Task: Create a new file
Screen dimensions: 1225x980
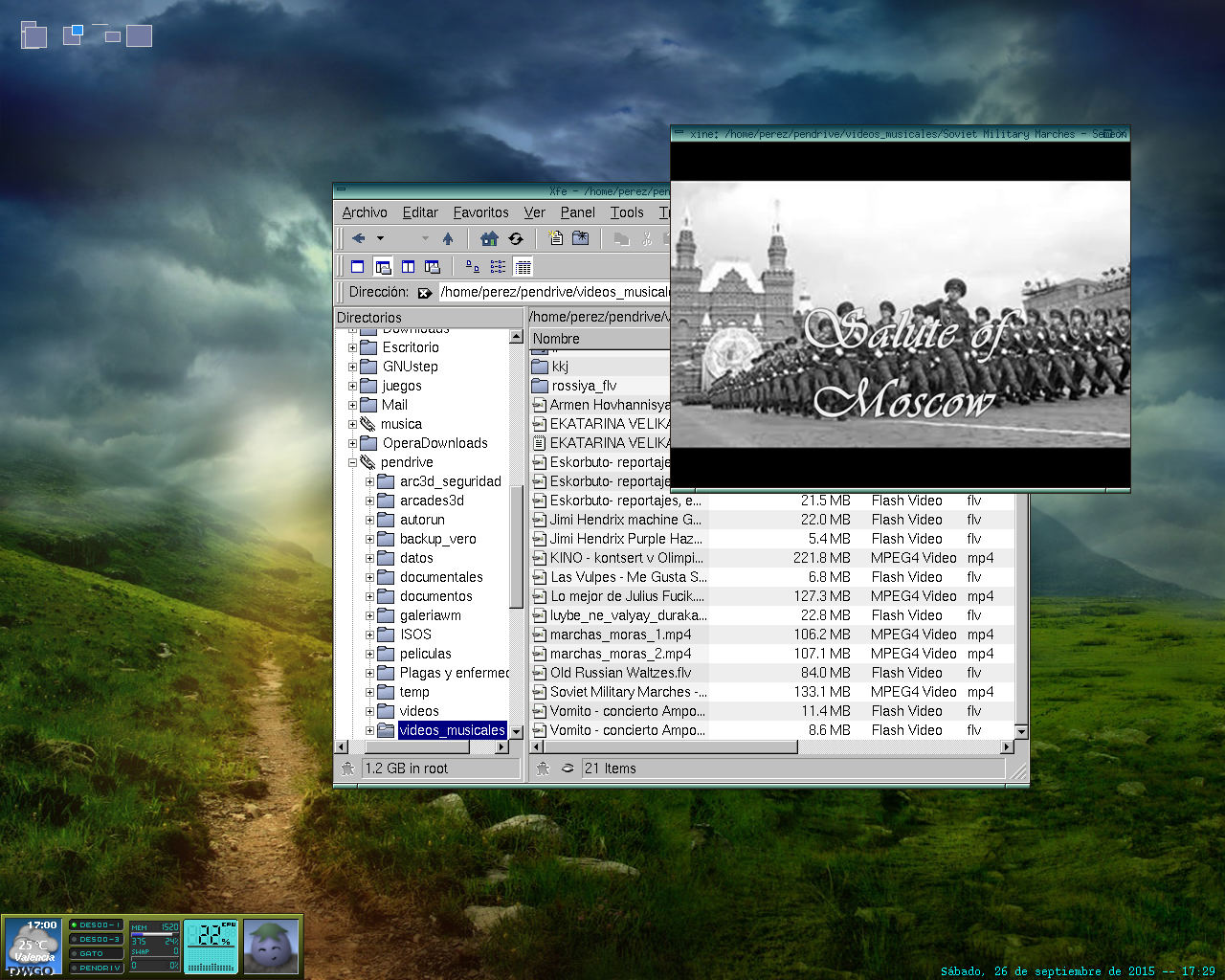Action: pyautogui.click(x=555, y=238)
